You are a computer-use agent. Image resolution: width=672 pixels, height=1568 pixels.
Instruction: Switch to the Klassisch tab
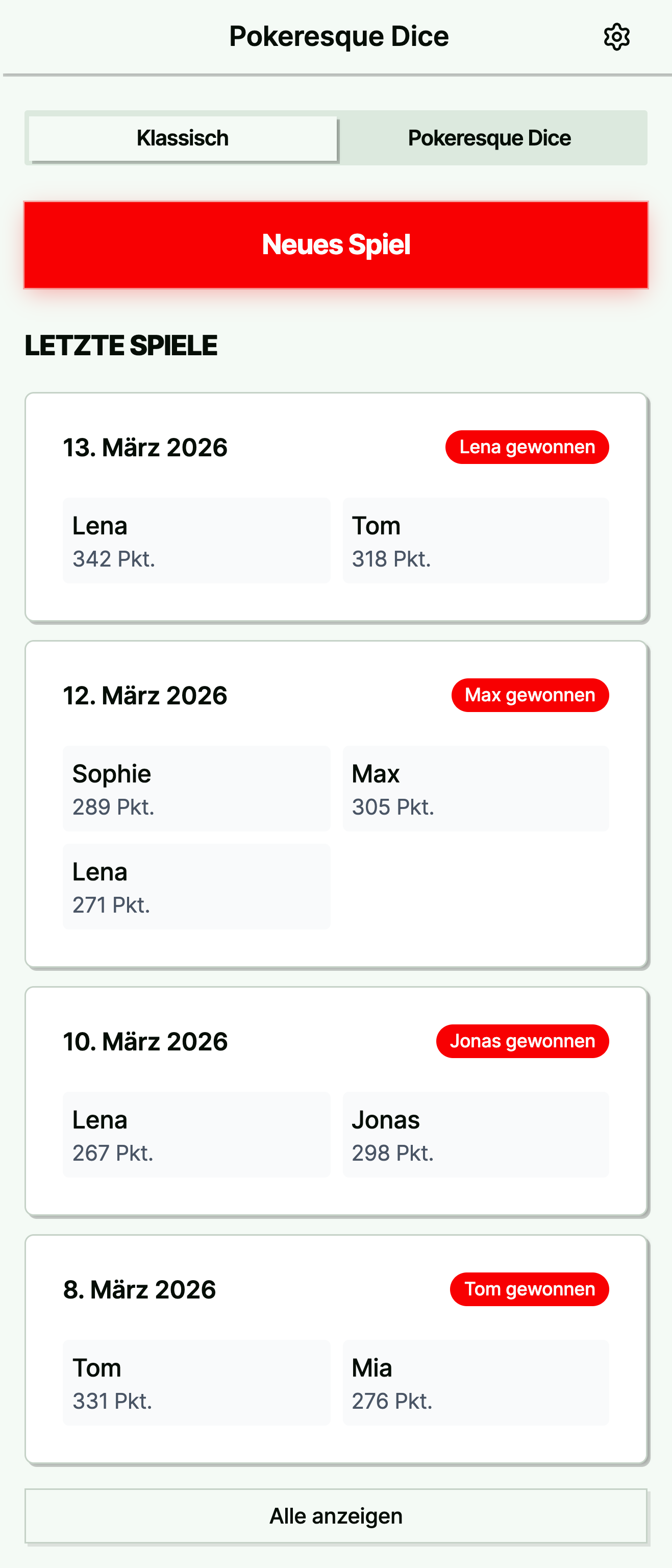pyautogui.click(x=183, y=138)
